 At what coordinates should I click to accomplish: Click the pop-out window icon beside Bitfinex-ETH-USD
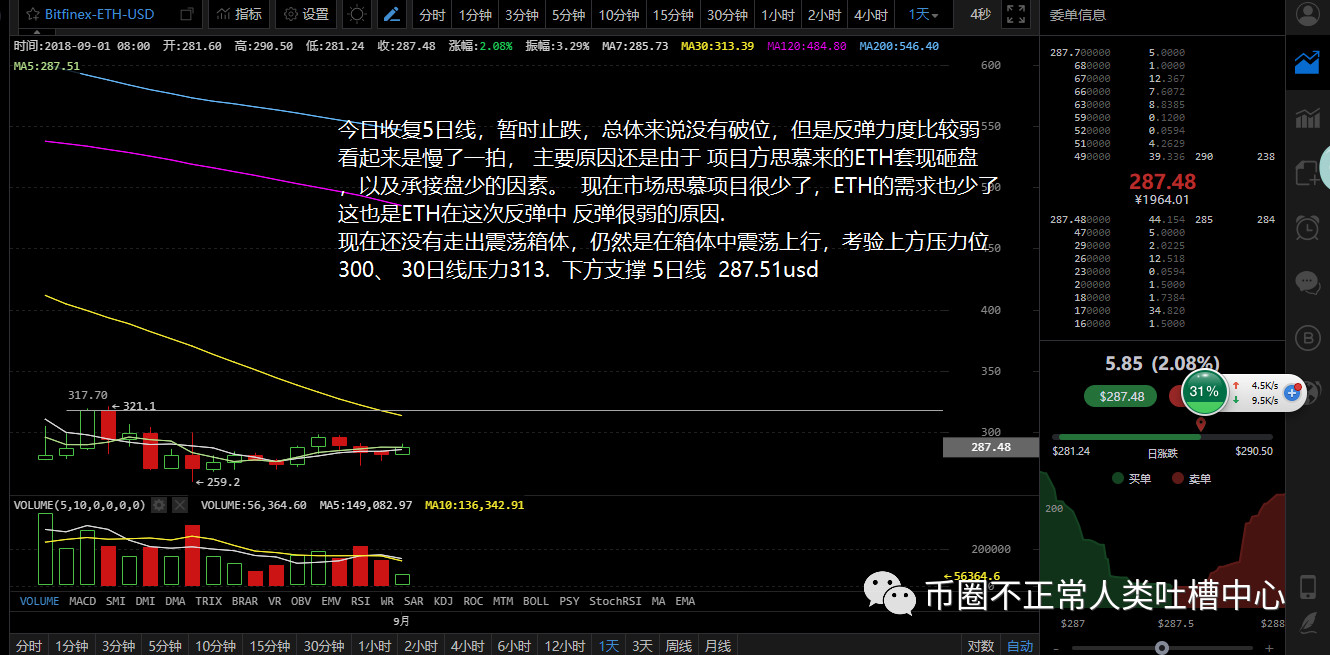tap(186, 15)
